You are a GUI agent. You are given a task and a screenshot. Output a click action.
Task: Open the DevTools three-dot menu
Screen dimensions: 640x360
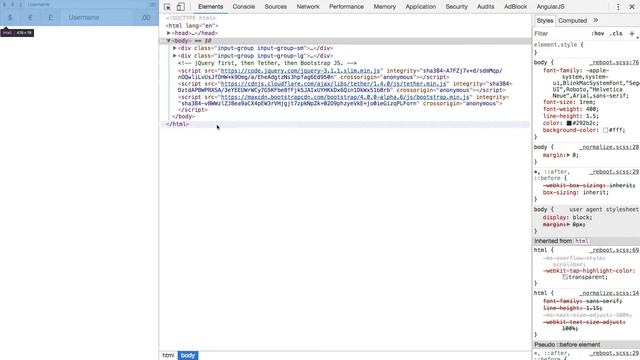[x=618, y=7]
